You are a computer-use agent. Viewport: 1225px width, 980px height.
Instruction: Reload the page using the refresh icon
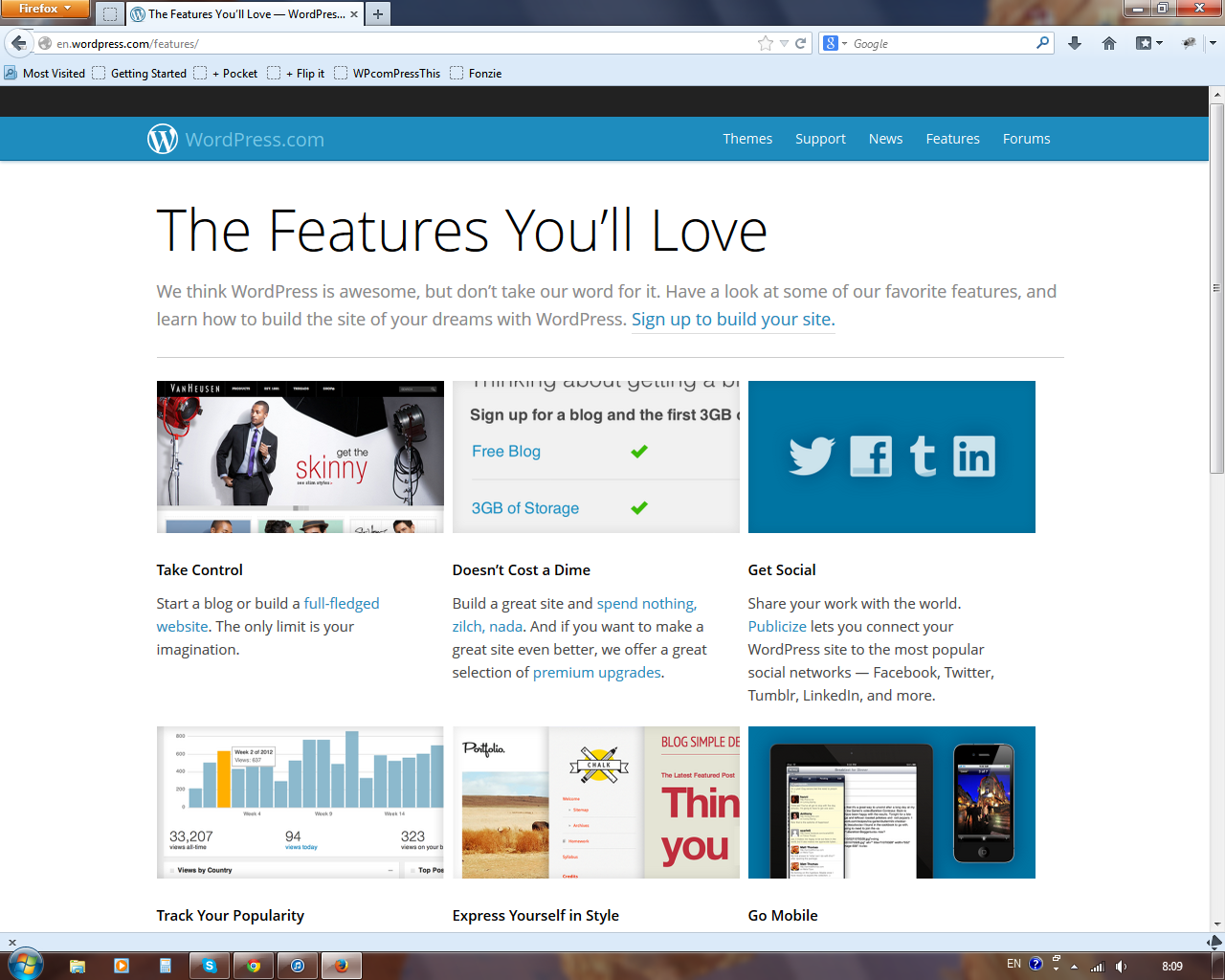point(801,43)
